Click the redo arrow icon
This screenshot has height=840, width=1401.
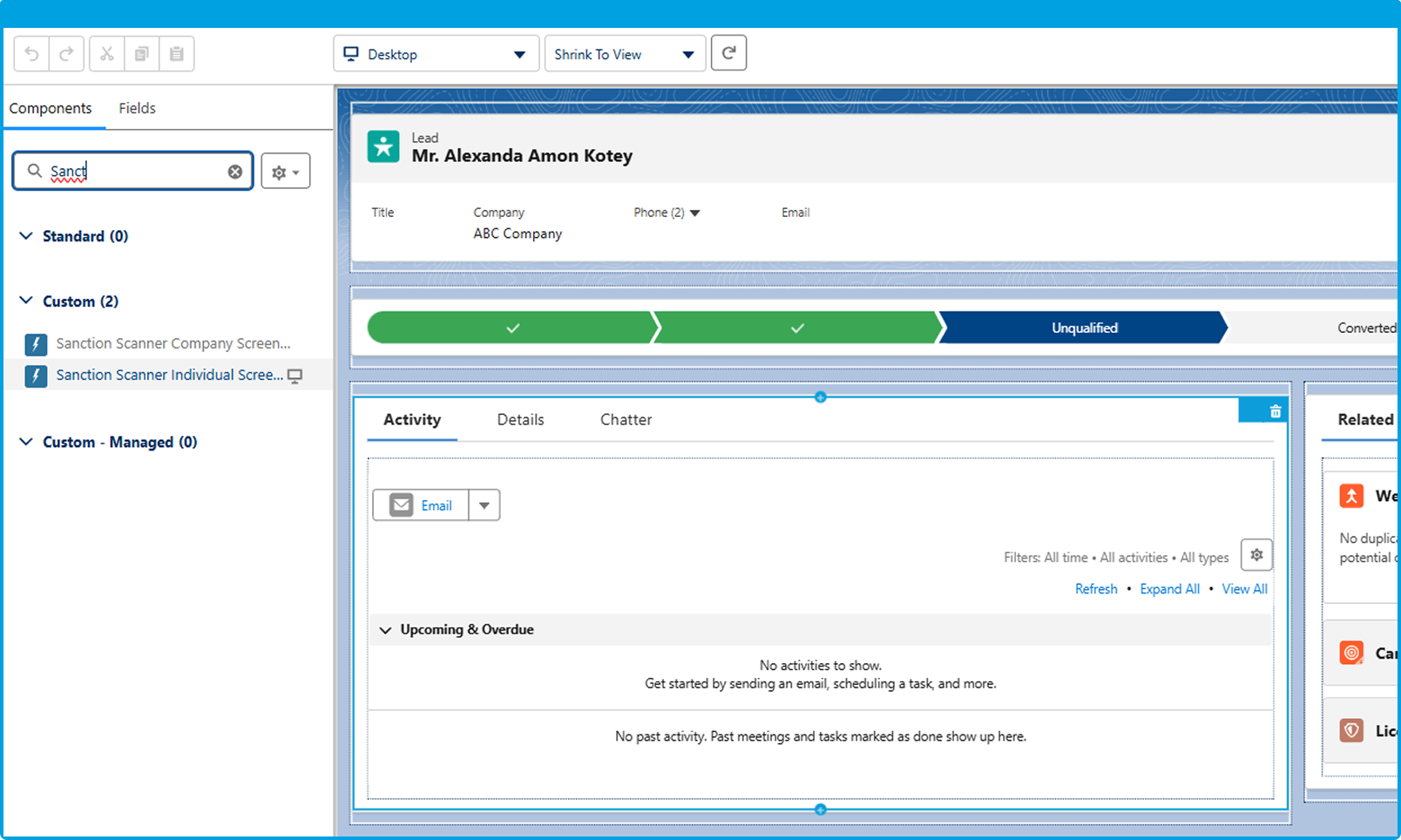point(66,54)
